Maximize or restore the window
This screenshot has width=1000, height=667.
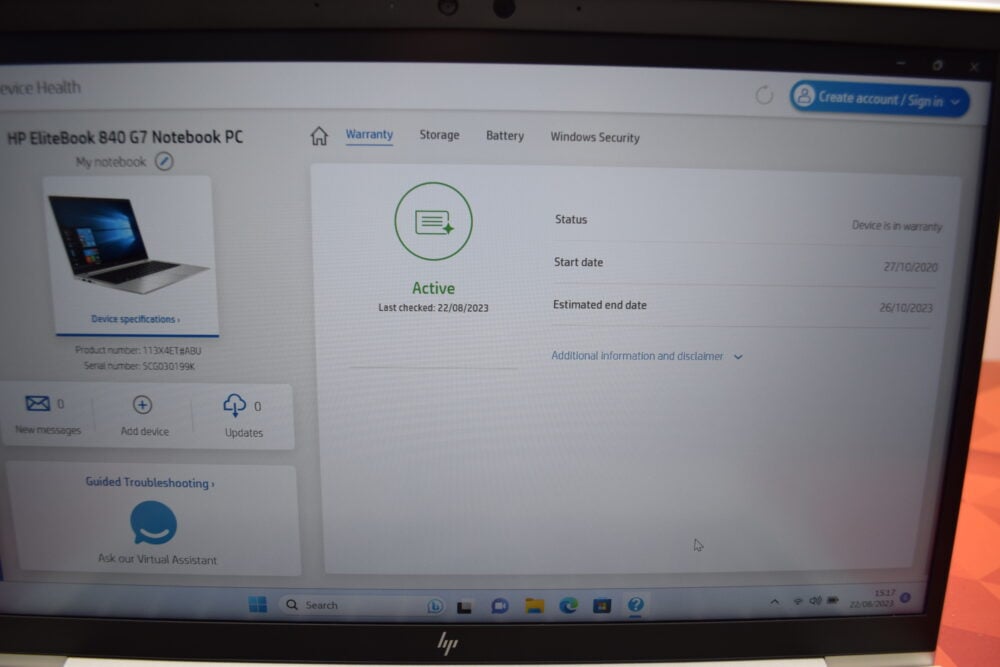click(937, 65)
